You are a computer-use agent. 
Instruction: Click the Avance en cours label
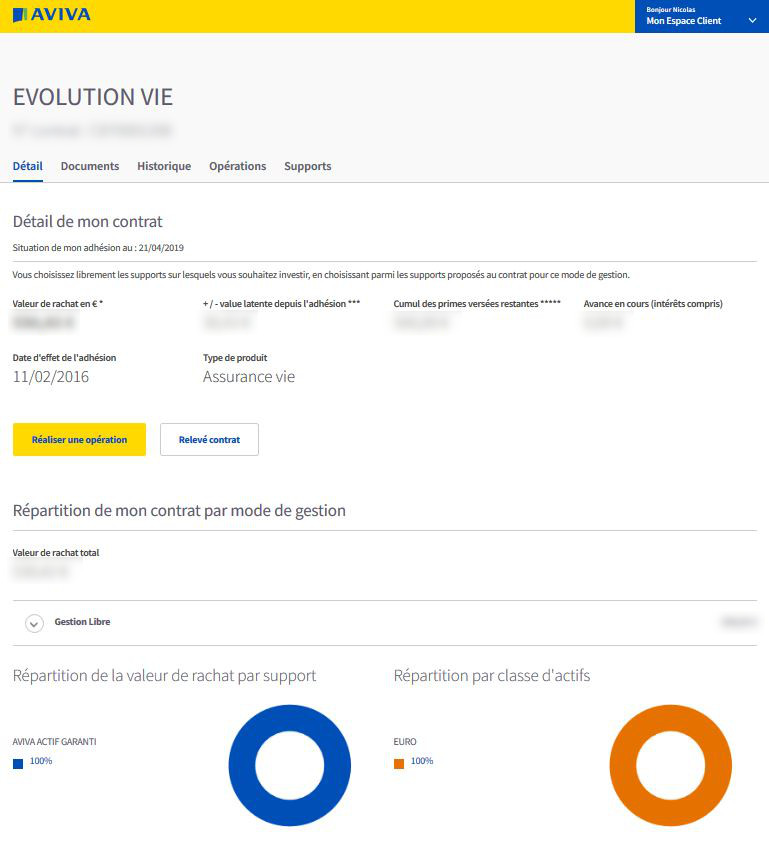pos(653,303)
